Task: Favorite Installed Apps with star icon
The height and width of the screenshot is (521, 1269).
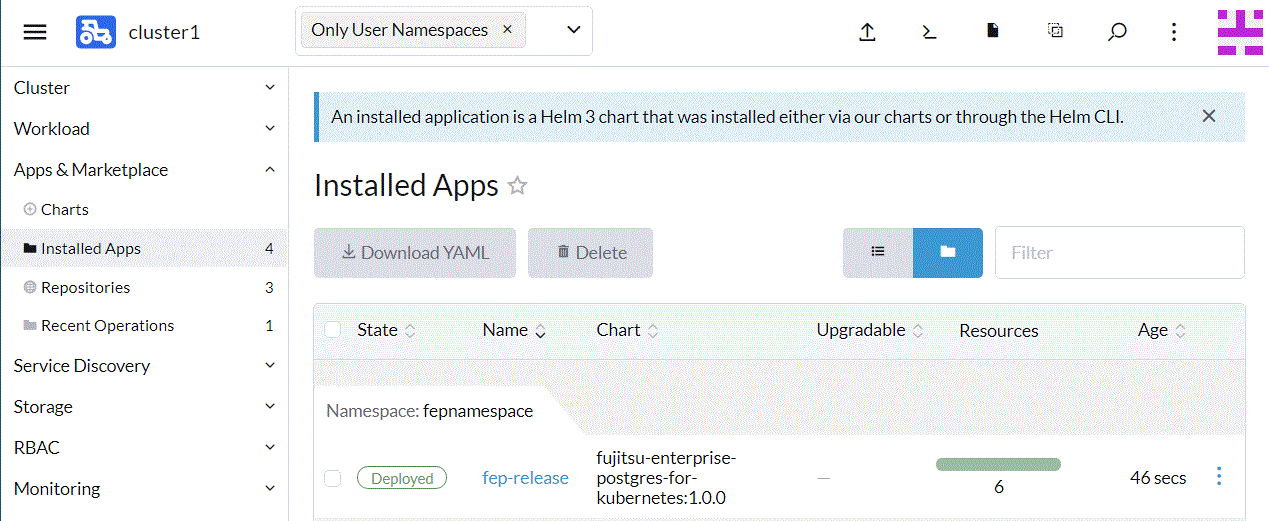Action: 517,186
